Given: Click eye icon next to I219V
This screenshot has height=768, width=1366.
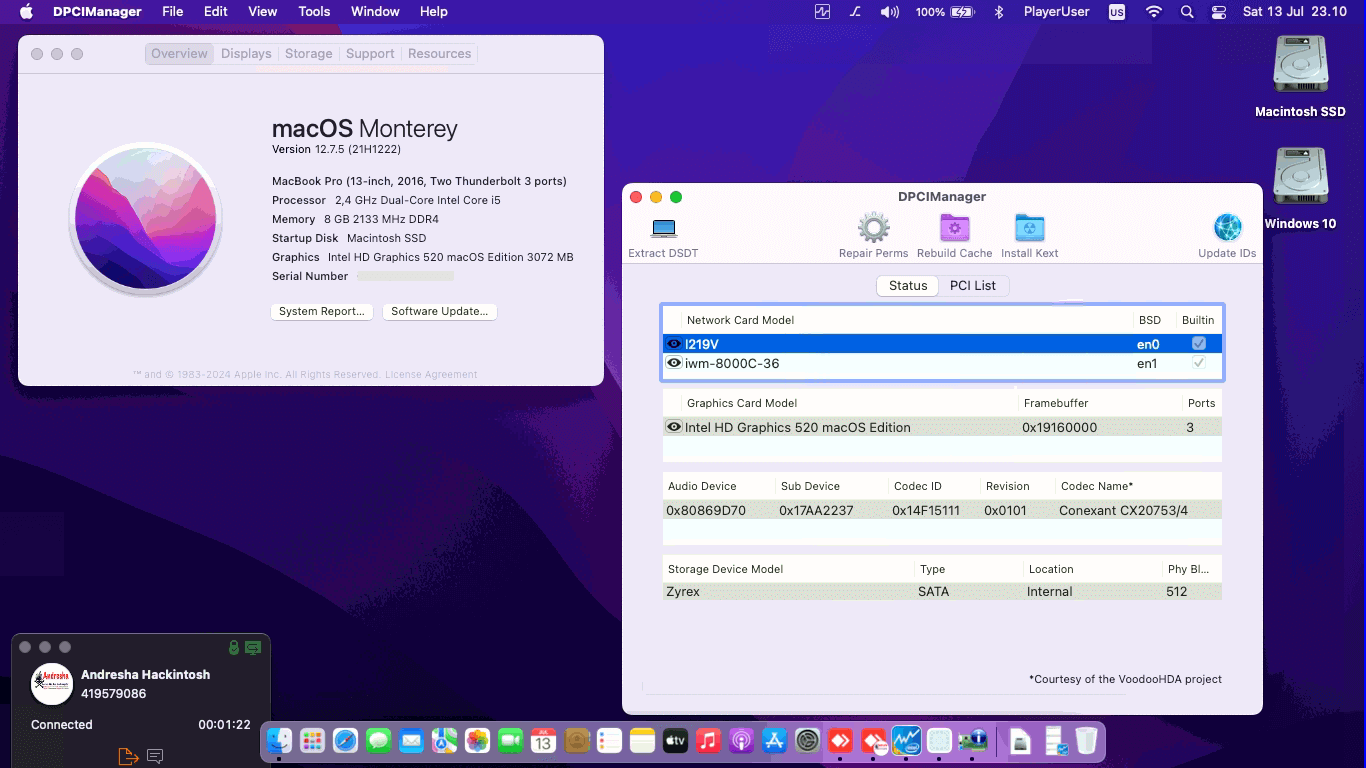Looking at the screenshot, I should [674, 344].
